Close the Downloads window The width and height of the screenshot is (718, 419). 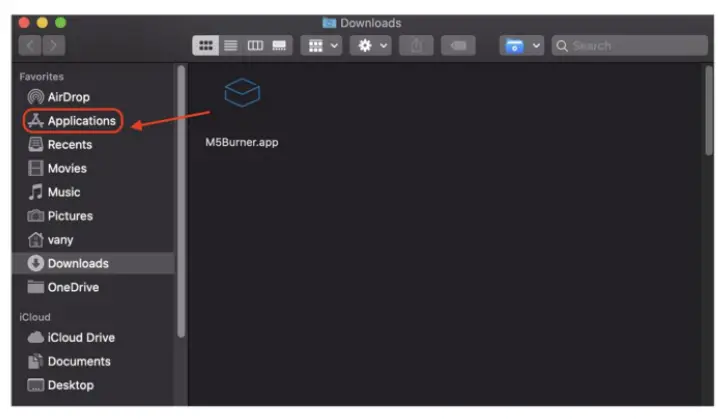(x=24, y=22)
